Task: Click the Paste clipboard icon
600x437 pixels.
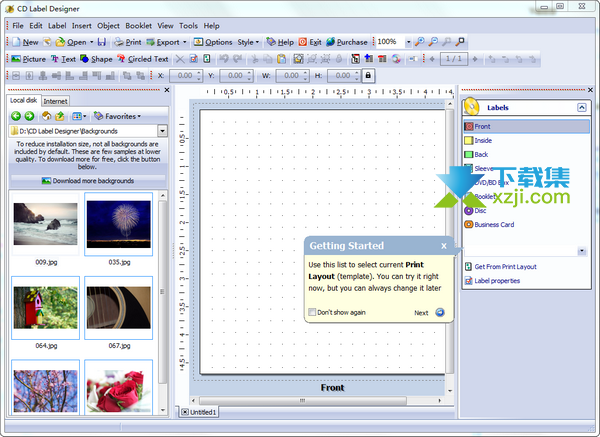Action: point(282,59)
